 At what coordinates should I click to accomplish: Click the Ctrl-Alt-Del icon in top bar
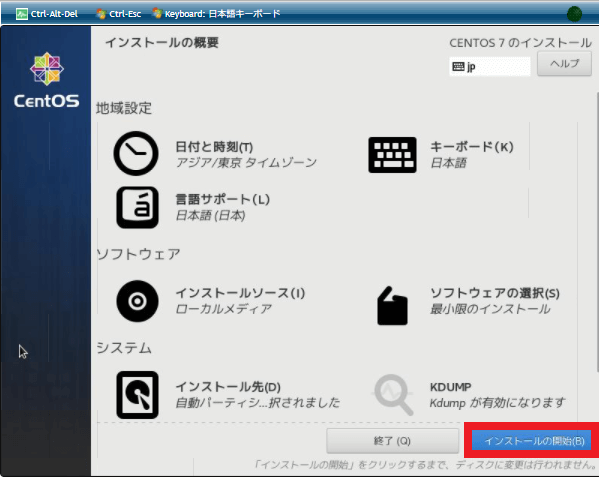pyautogui.click(x=22, y=14)
